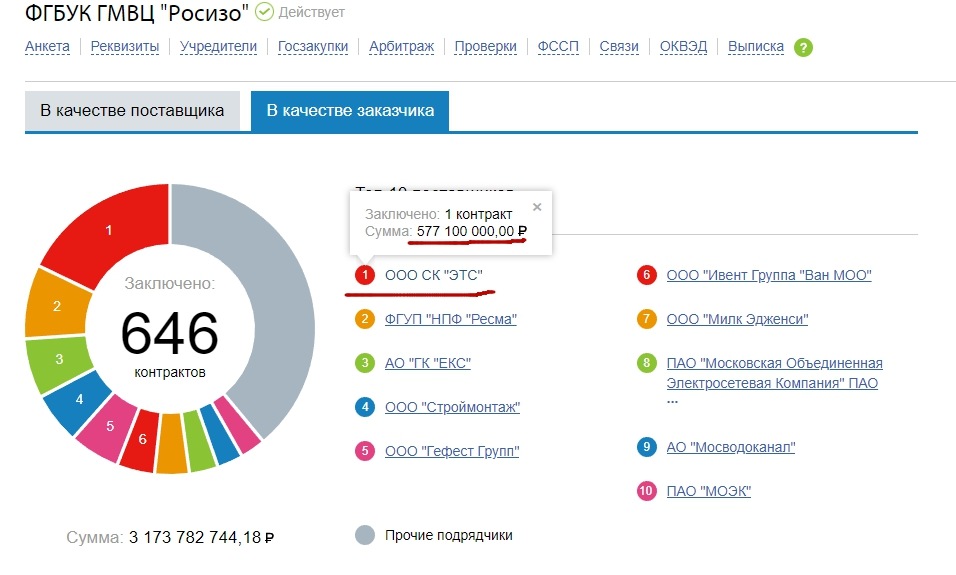Open the 'Связи' section link
956x575 pixels.
(x=619, y=46)
